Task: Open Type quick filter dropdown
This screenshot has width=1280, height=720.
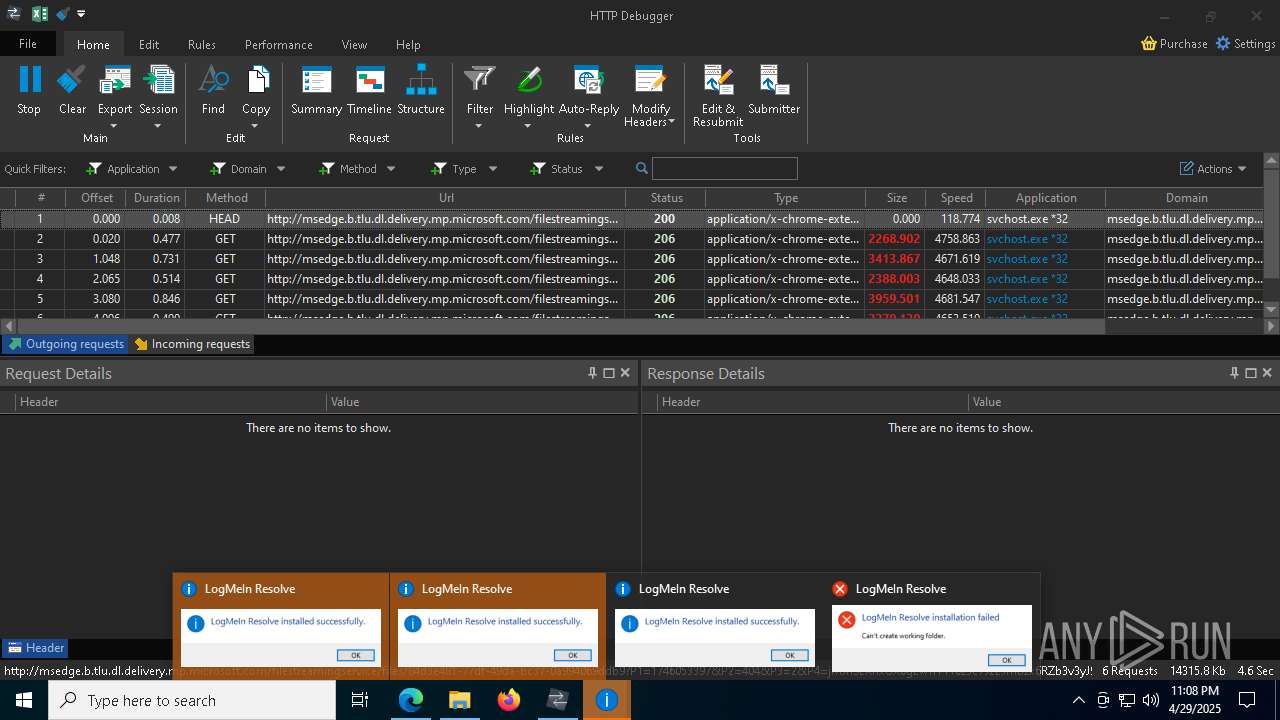Action: (x=493, y=169)
